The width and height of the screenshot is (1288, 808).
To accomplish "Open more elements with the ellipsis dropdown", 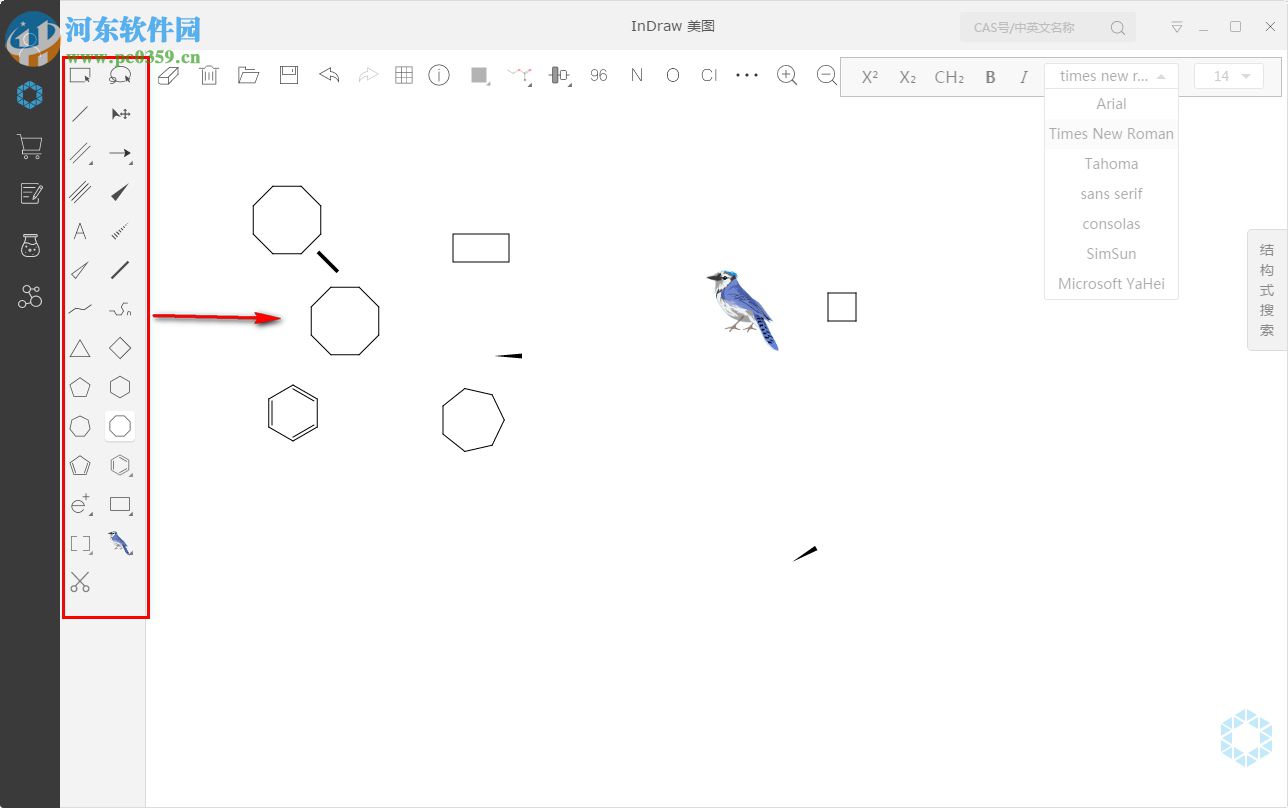I will click(747, 75).
